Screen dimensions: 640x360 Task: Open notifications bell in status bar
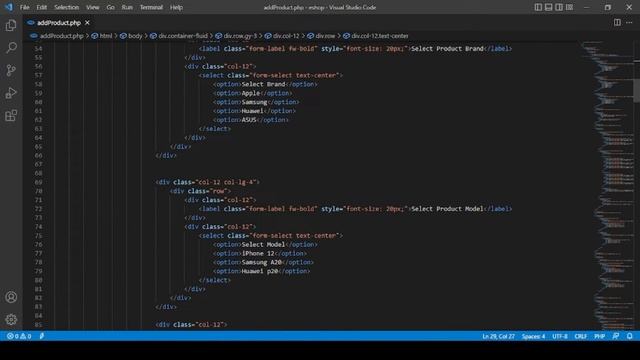629,336
